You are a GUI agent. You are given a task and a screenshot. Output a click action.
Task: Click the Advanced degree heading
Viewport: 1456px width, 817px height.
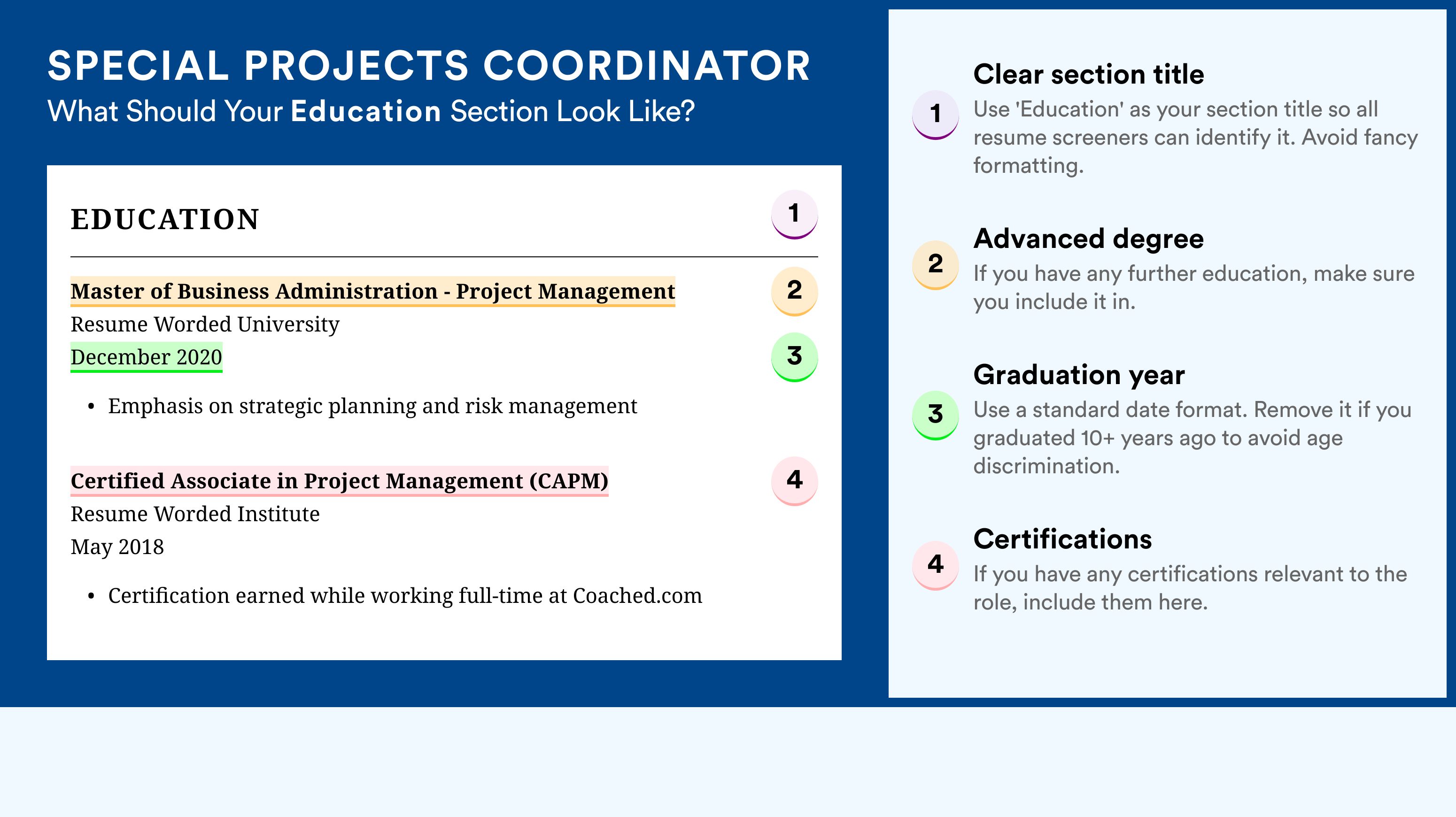[x=1089, y=239]
